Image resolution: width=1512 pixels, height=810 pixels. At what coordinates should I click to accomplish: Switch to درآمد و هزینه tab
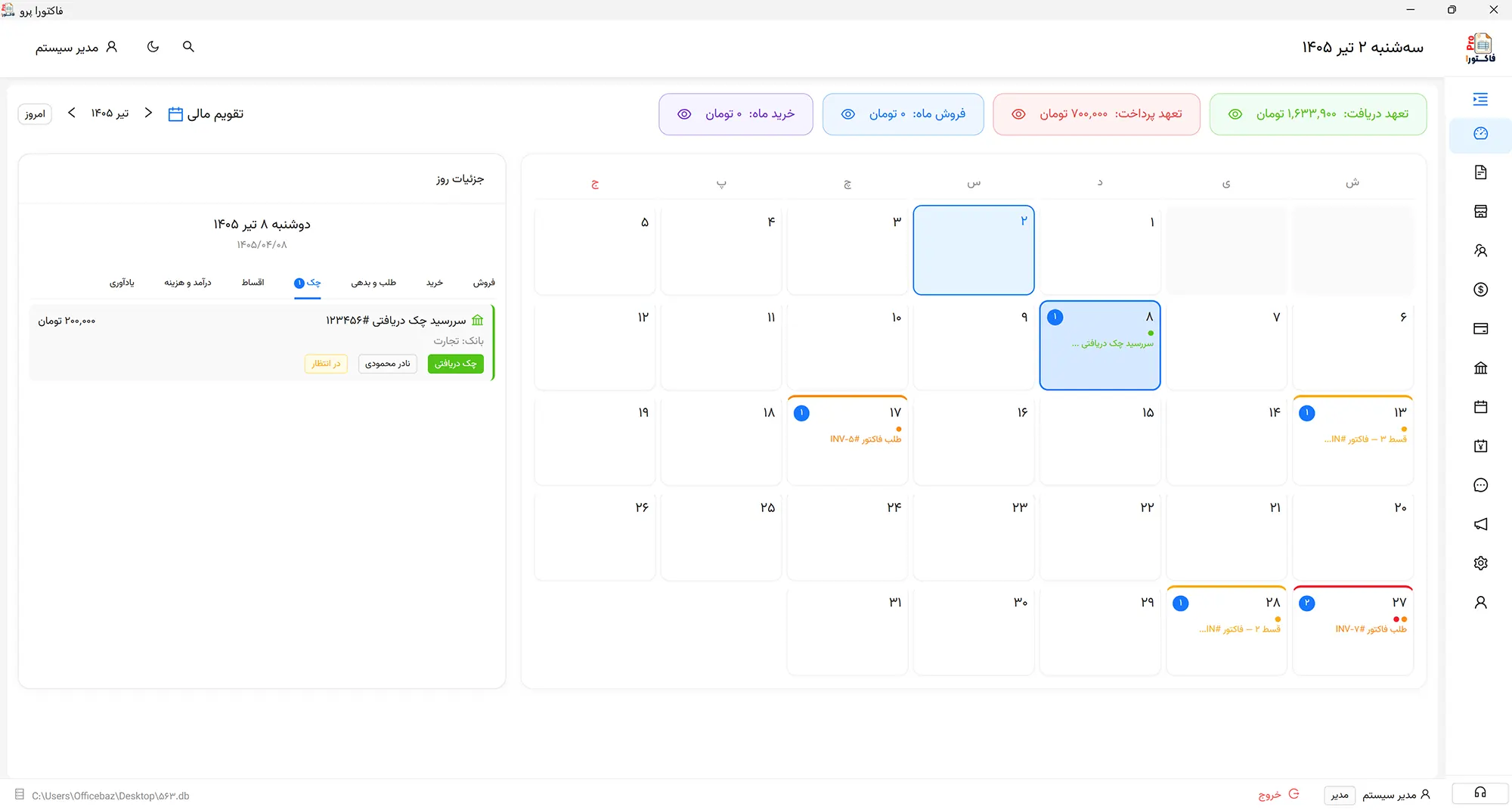[187, 282]
